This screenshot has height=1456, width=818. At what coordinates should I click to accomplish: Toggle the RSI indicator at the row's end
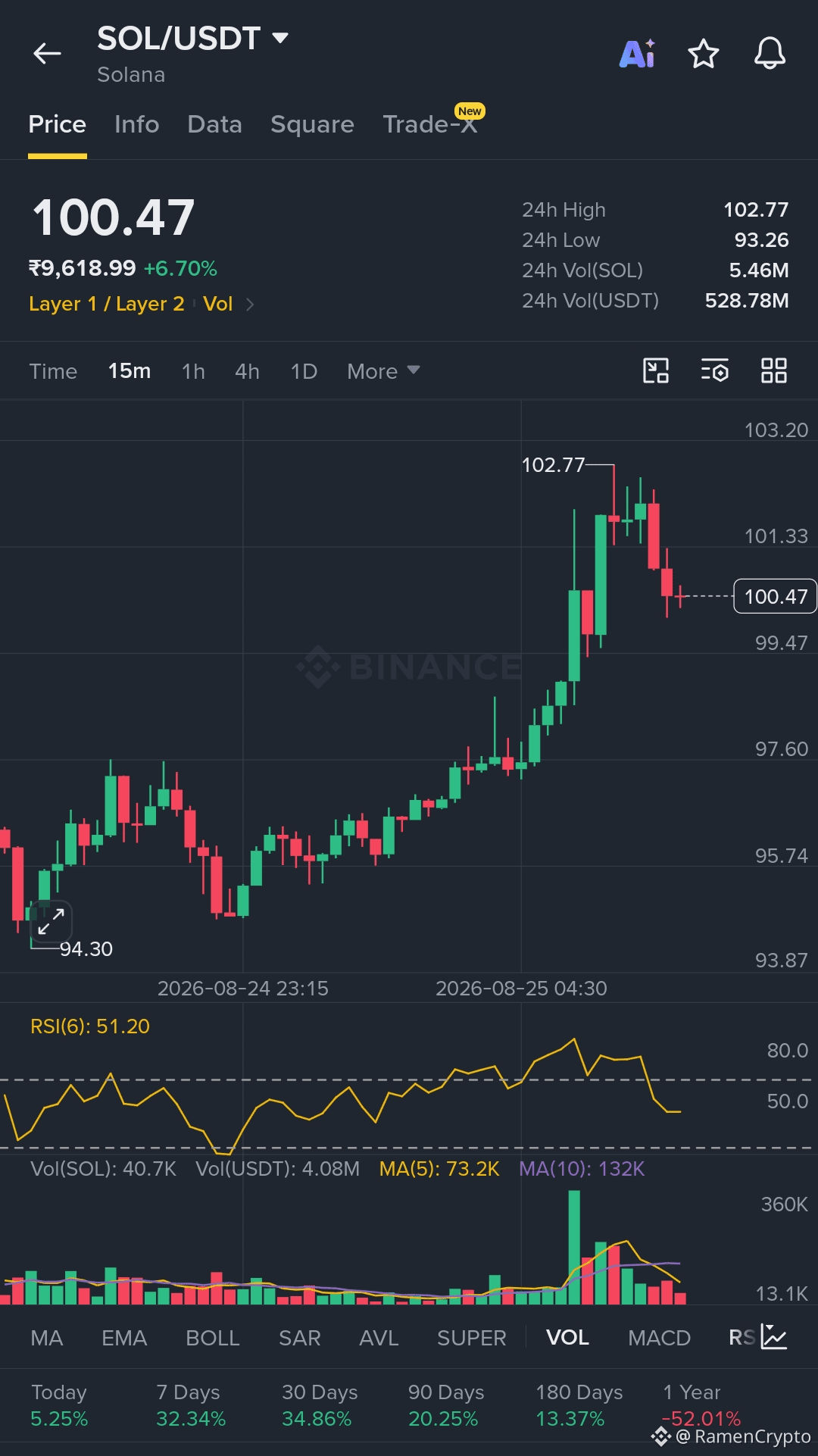pos(742,1338)
